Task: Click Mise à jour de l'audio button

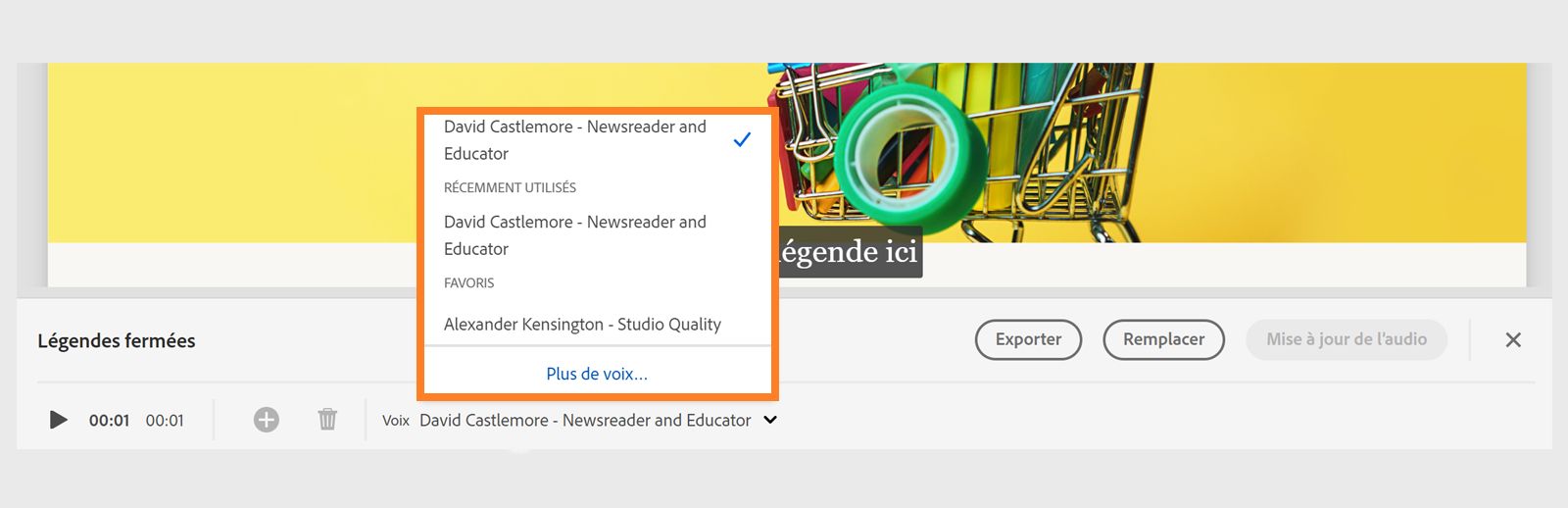Action: pos(1346,339)
